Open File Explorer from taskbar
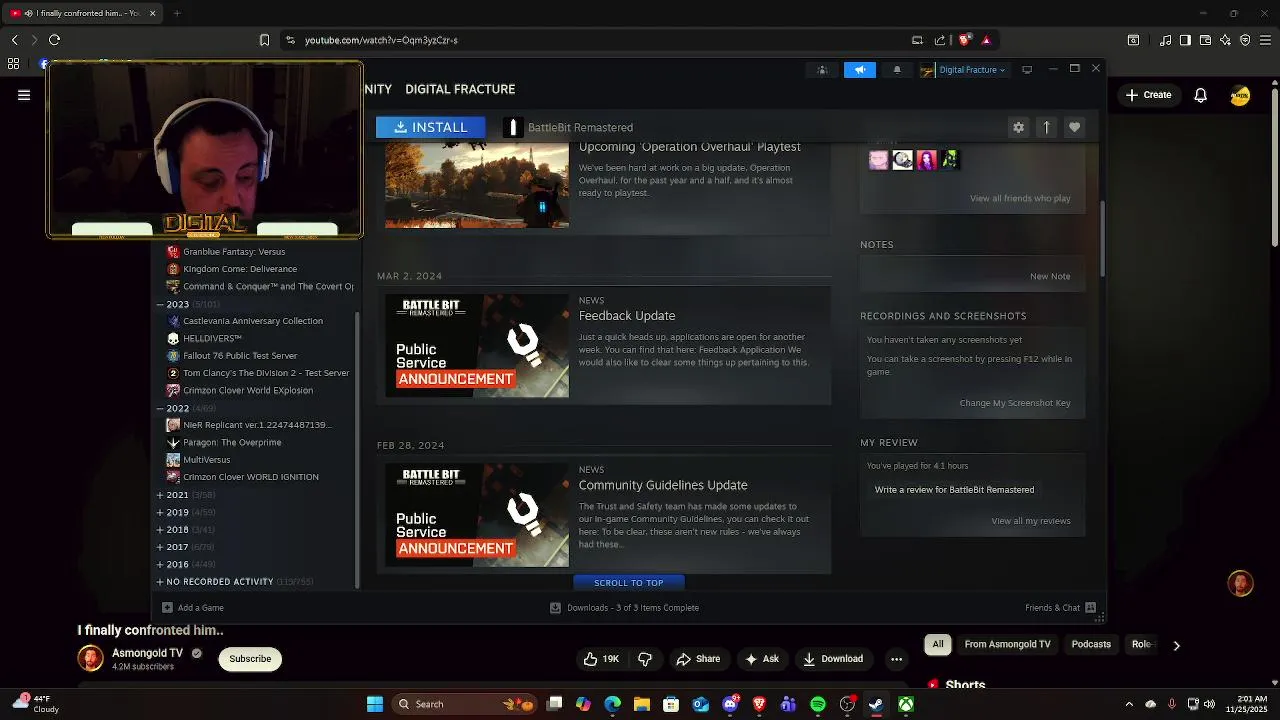Viewport: 1280px width, 720px height. point(642,704)
